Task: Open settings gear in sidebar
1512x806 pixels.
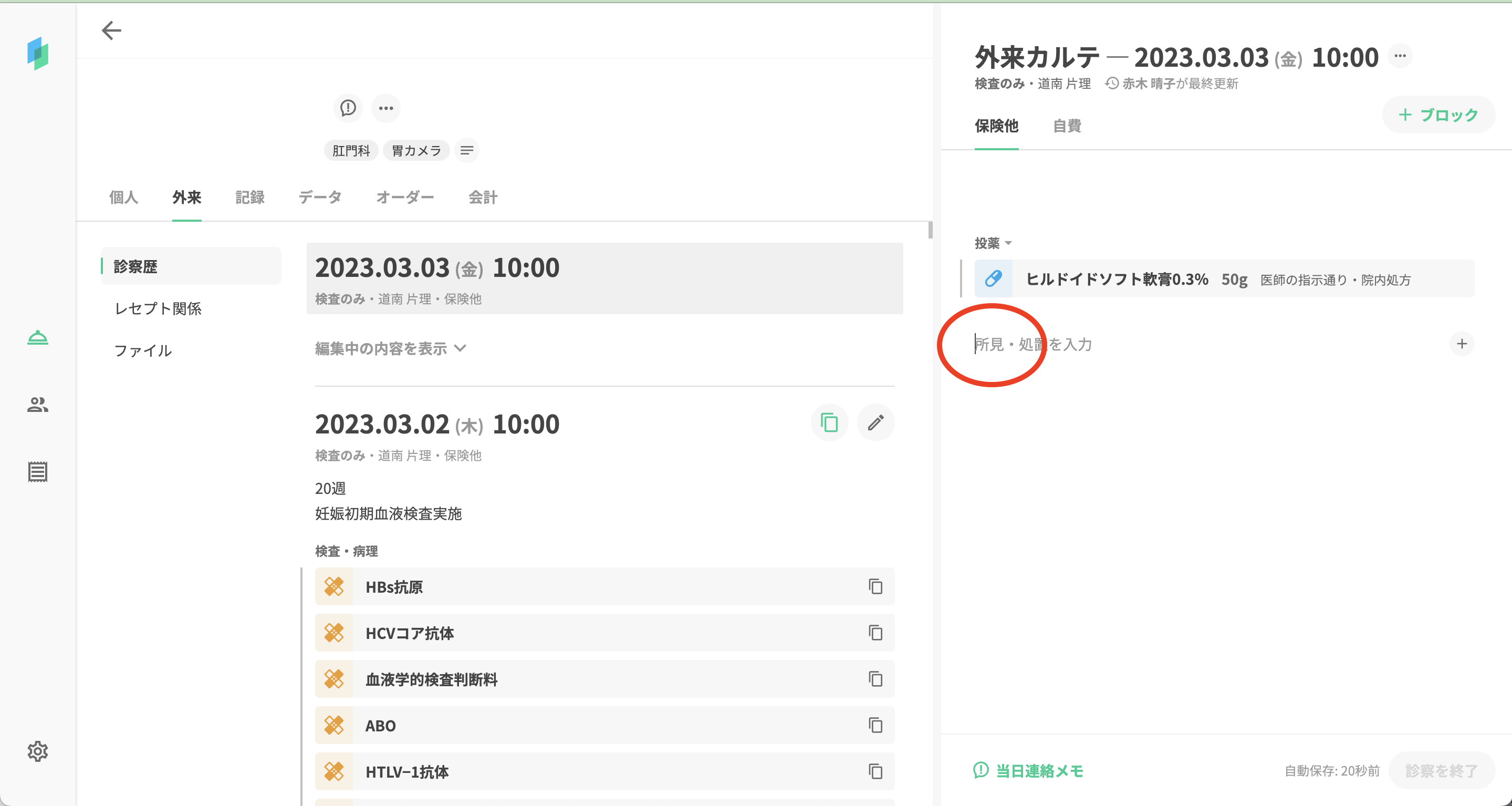Action: pos(38,751)
